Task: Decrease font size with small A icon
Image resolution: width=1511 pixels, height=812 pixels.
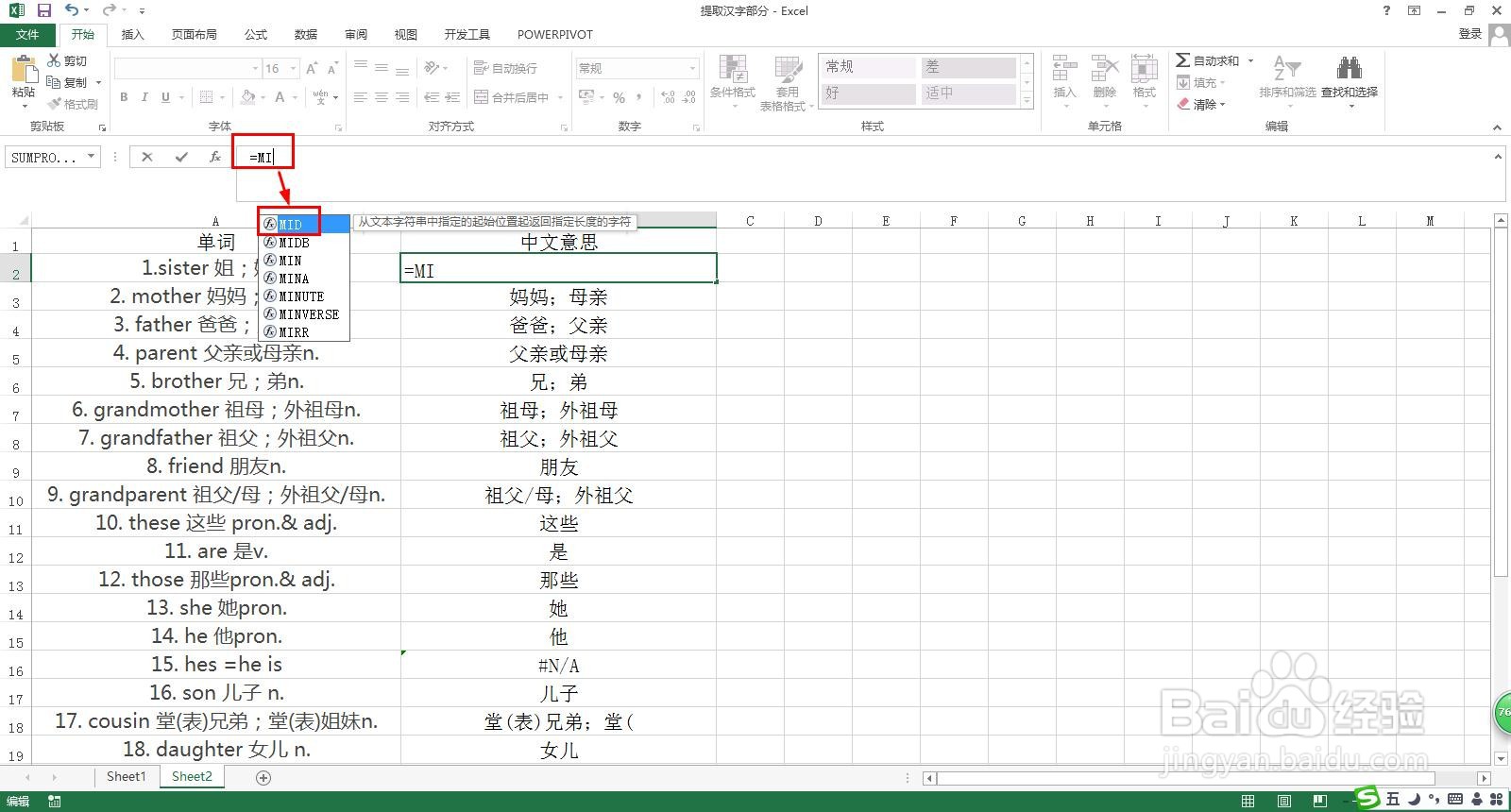Action: (x=332, y=69)
